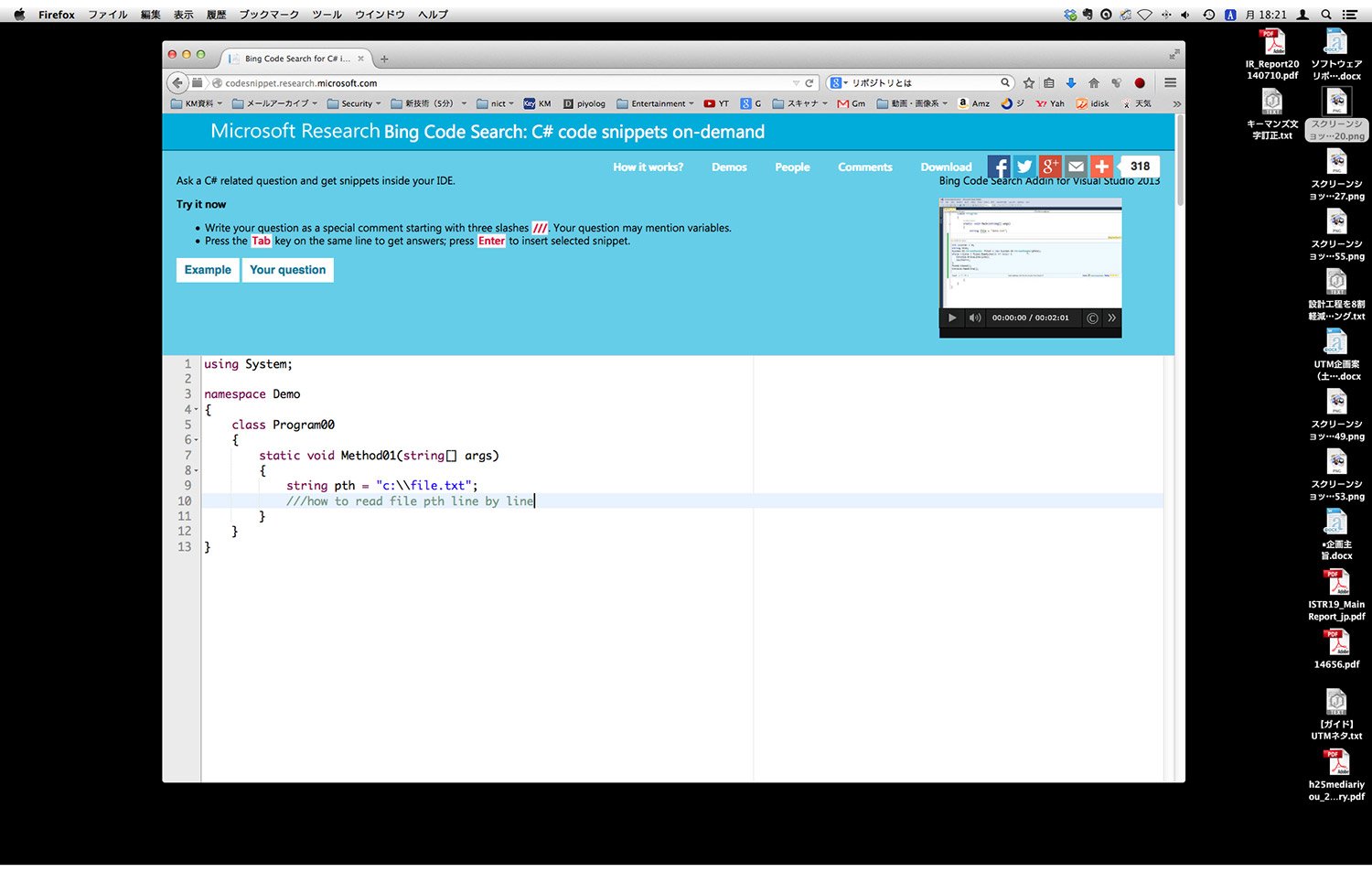Expand the スキャナ bookmarks folder
The width and height of the screenshot is (1372, 872).
800,103
